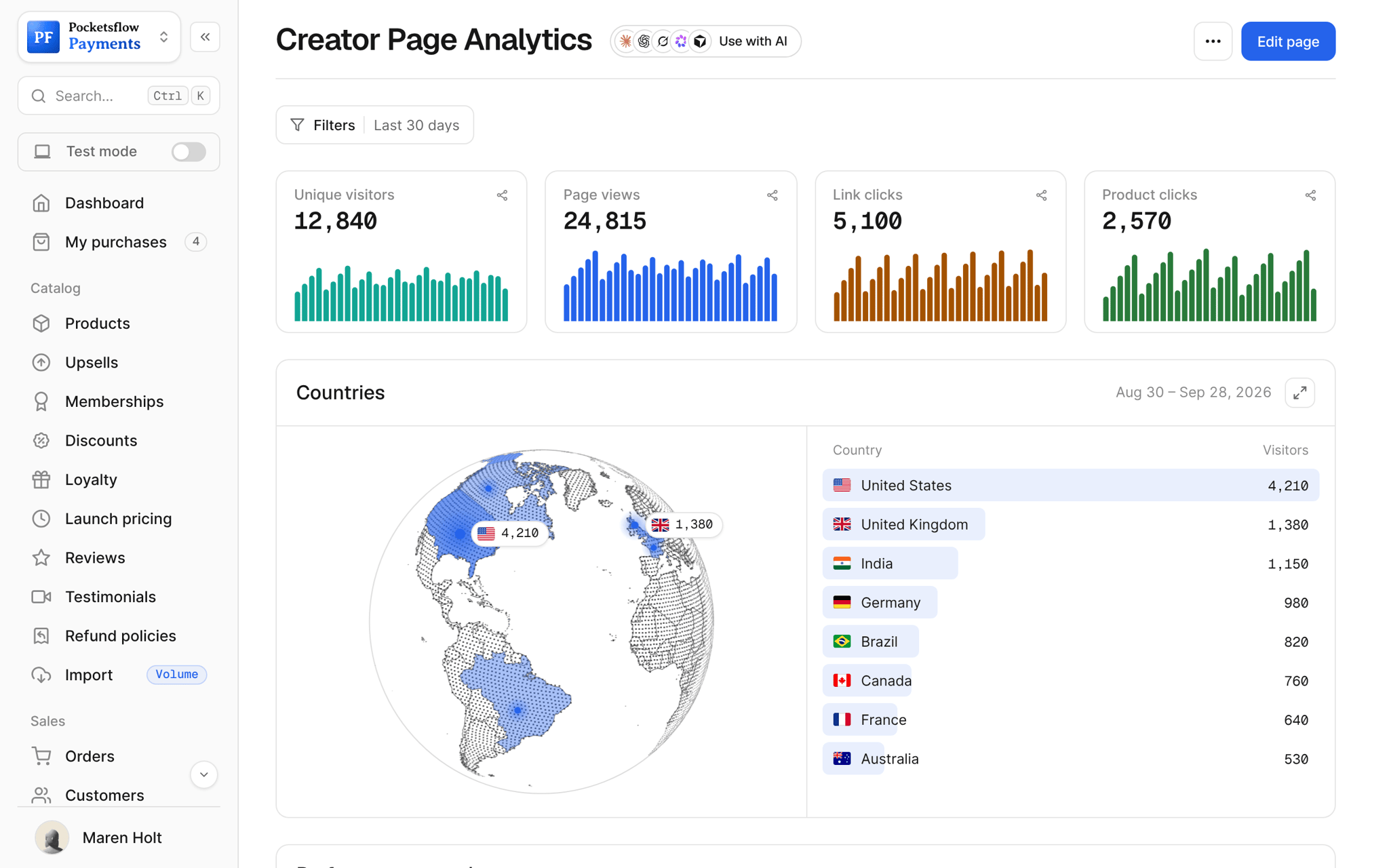Screen dimensions: 1389x868
Task: Select the Germany row
Action: (1070, 602)
